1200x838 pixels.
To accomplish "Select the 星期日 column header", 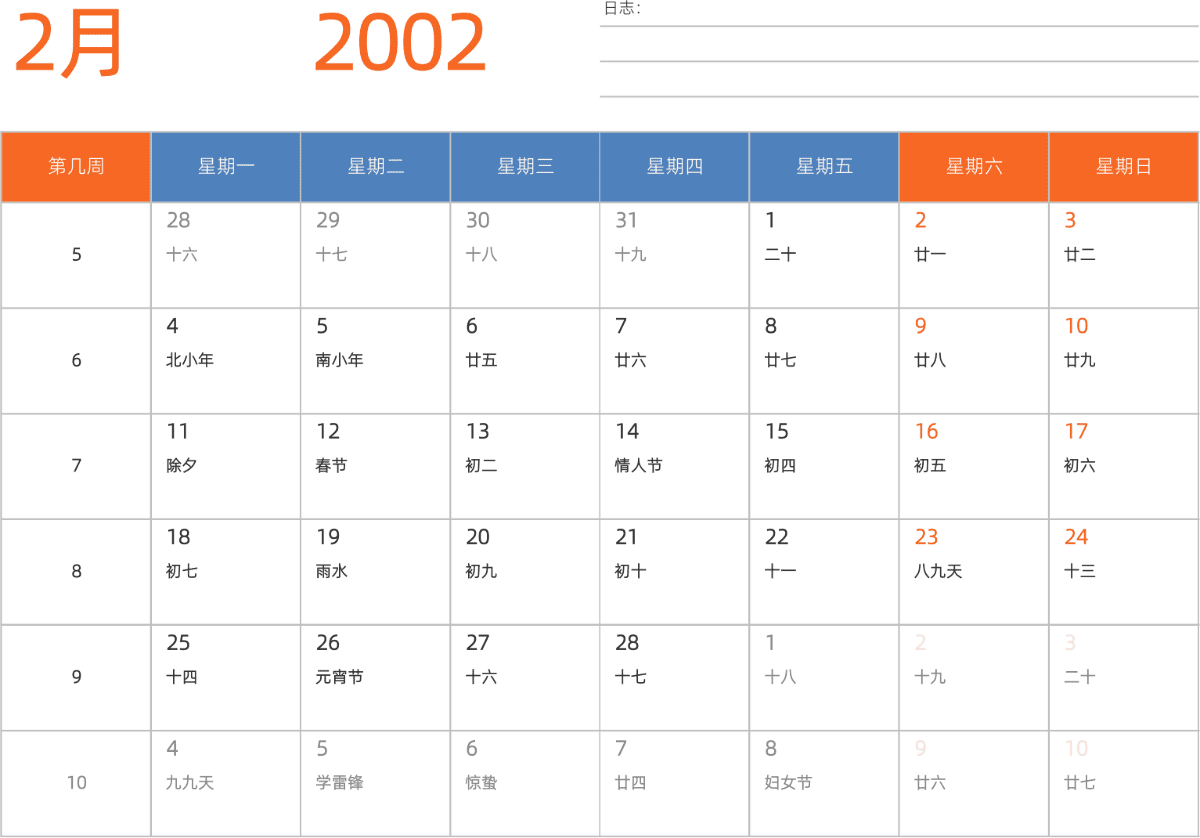I will coord(1124,167).
